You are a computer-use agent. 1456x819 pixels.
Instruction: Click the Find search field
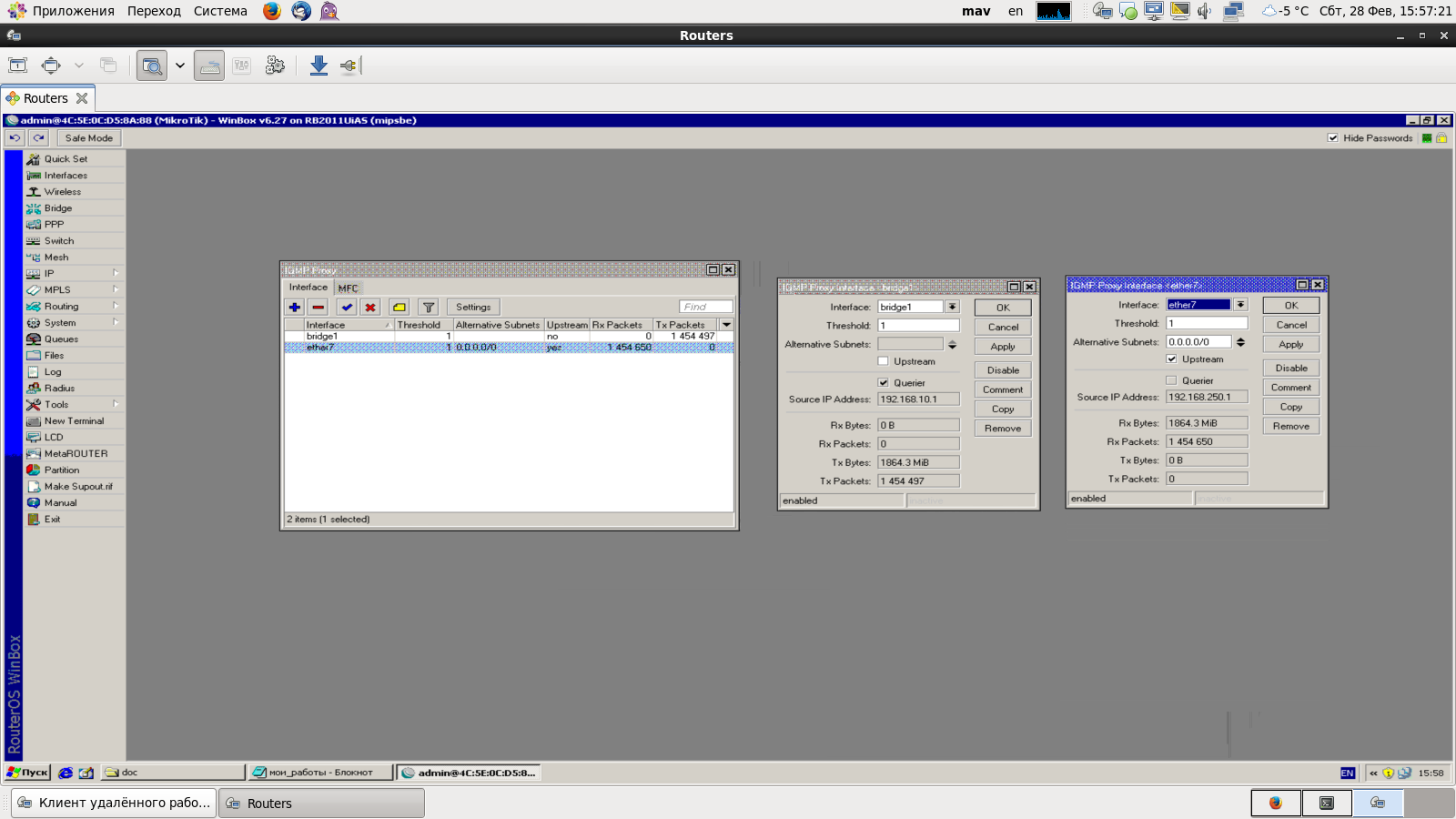point(705,307)
